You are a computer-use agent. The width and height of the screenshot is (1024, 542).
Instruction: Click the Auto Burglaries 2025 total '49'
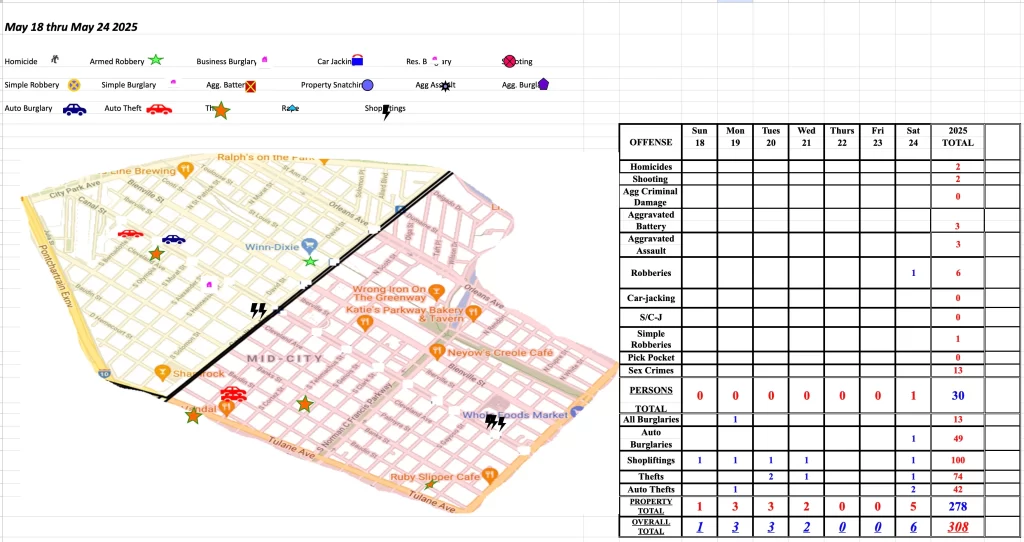[x=958, y=439]
